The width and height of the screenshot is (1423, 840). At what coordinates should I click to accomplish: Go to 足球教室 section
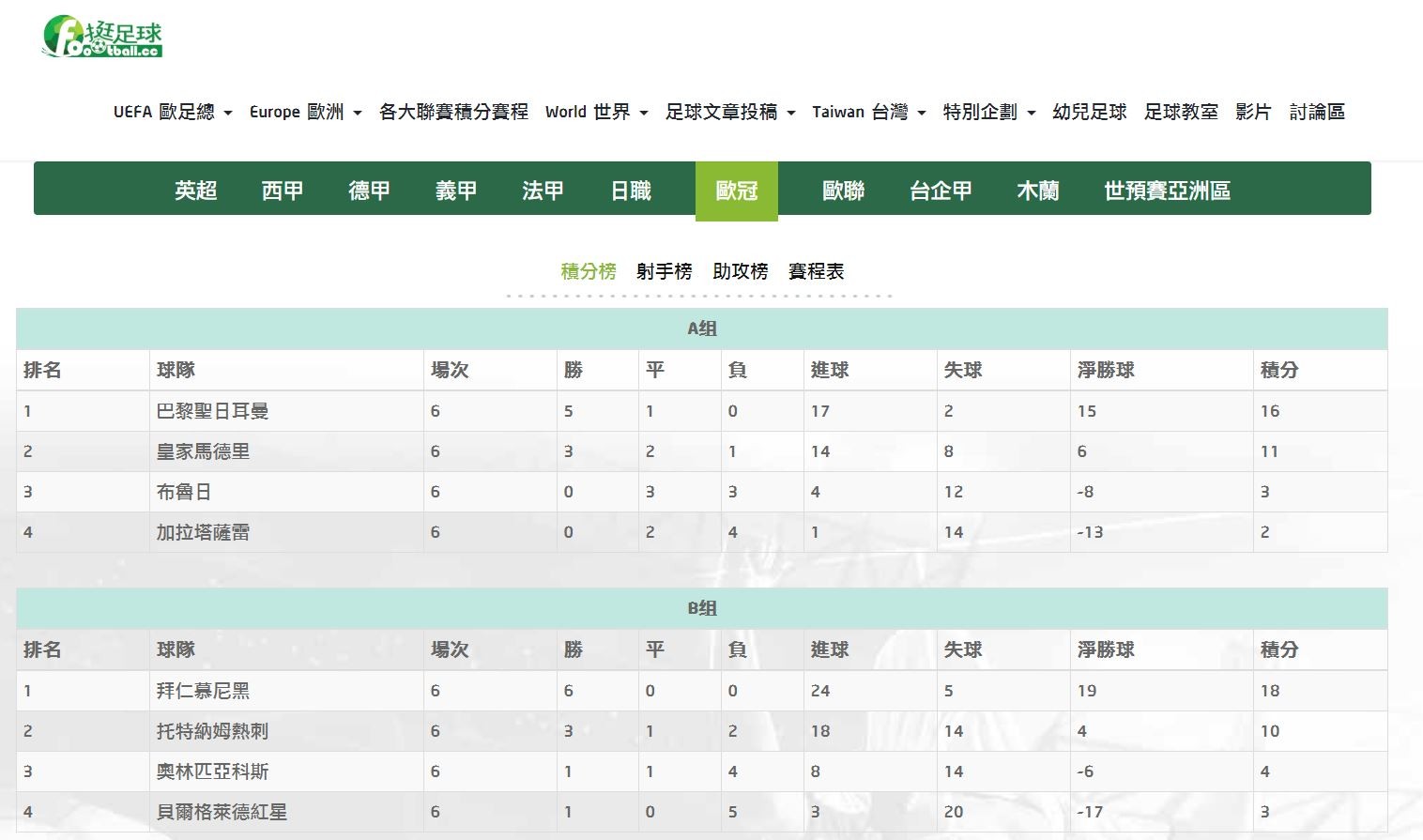[1181, 112]
